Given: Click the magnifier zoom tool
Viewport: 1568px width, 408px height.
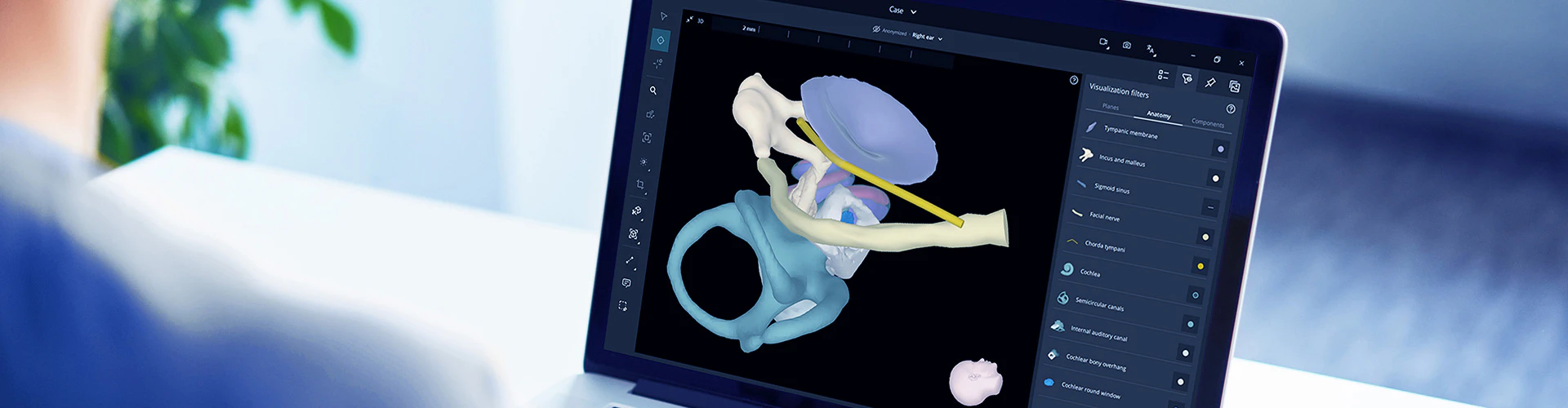Looking at the screenshot, I should point(653,91).
